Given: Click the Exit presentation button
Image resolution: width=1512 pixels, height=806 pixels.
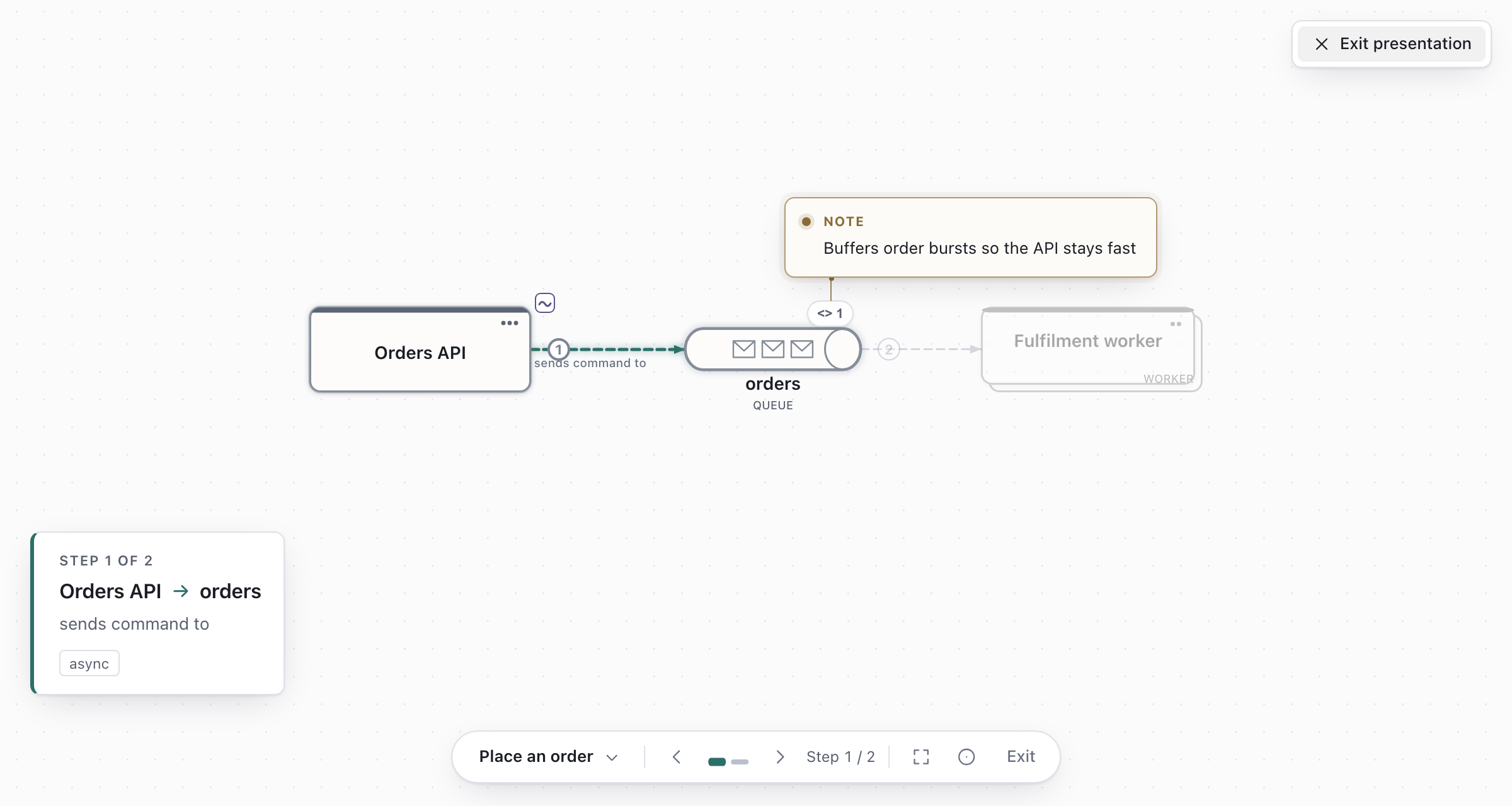Looking at the screenshot, I should pyautogui.click(x=1392, y=44).
